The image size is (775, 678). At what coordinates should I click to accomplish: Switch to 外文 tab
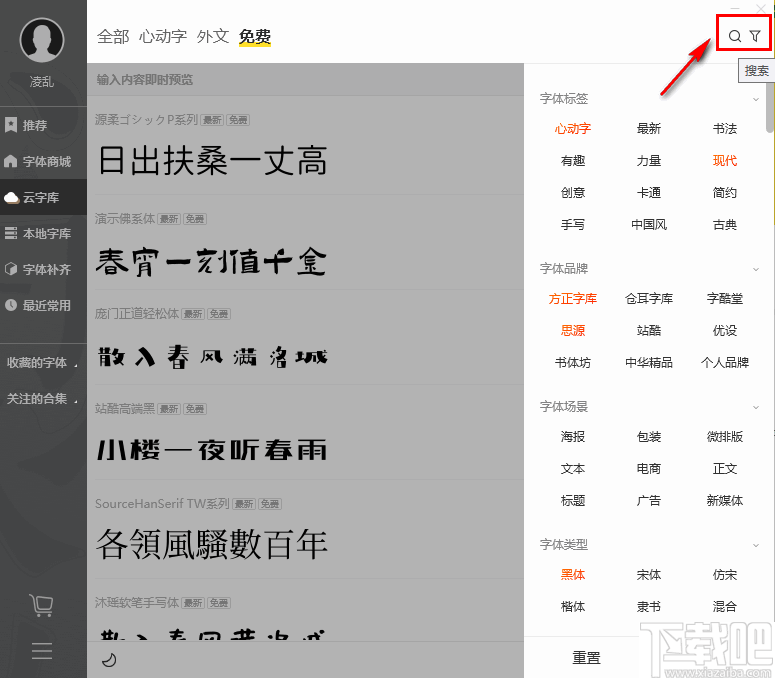click(213, 37)
